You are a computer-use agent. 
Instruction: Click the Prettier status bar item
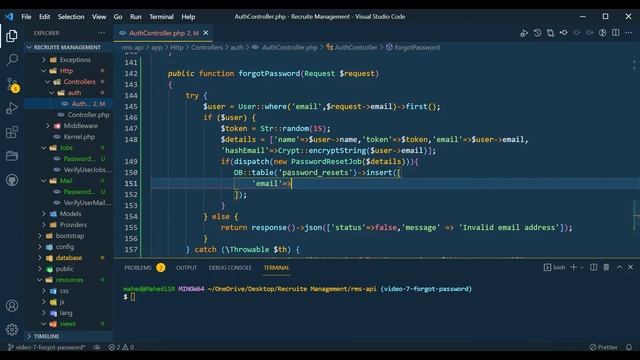tap(604, 347)
